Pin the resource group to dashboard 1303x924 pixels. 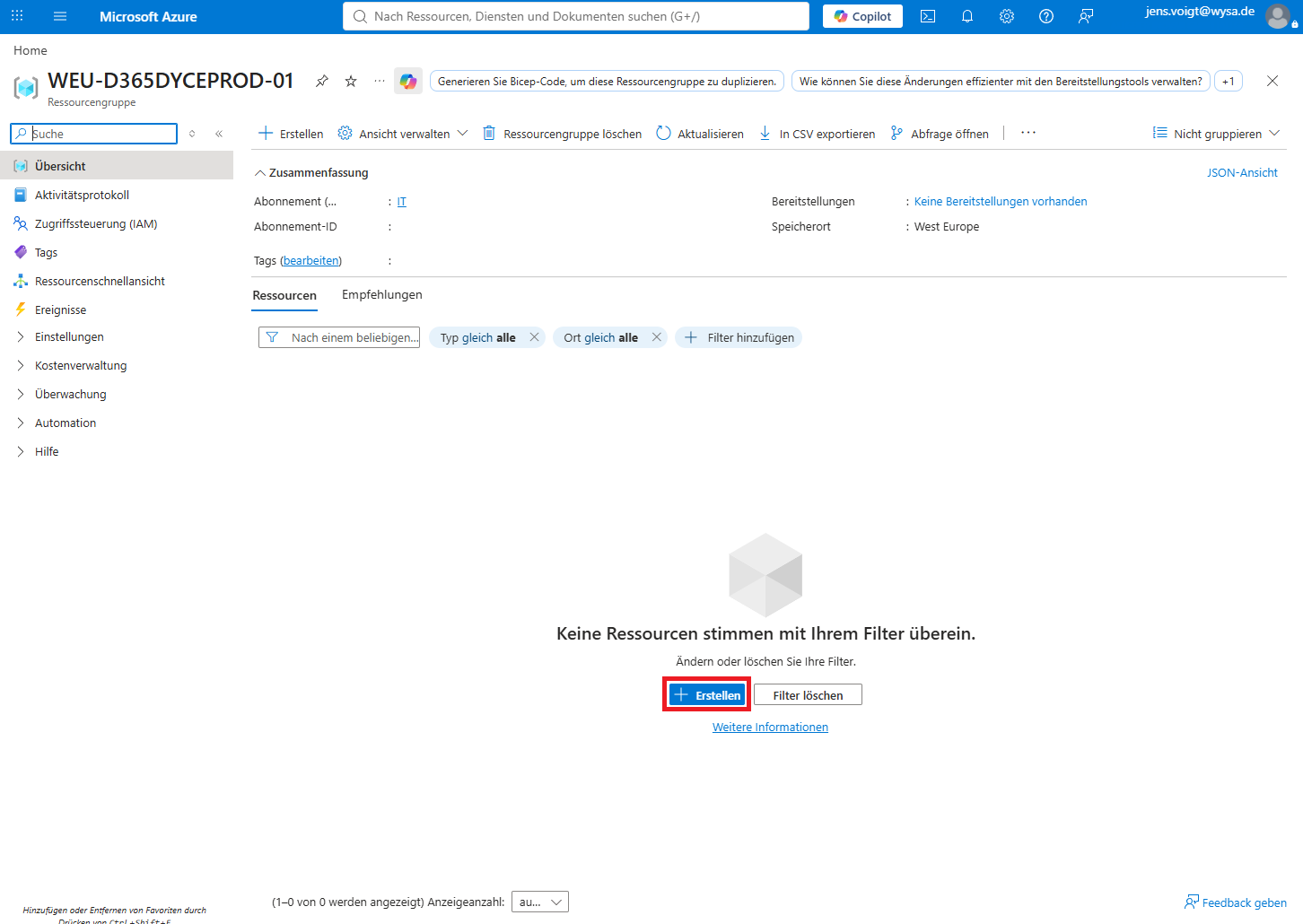pos(322,81)
